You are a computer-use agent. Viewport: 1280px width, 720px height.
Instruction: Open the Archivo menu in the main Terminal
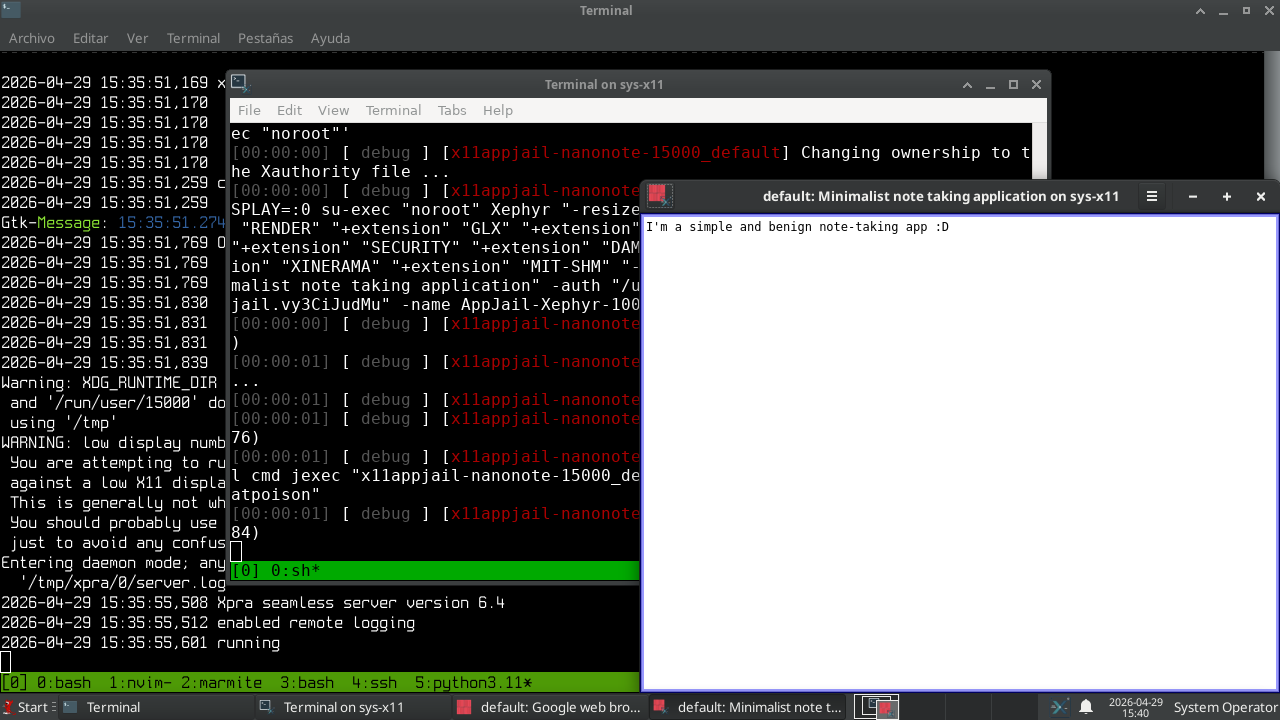[32, 38]
